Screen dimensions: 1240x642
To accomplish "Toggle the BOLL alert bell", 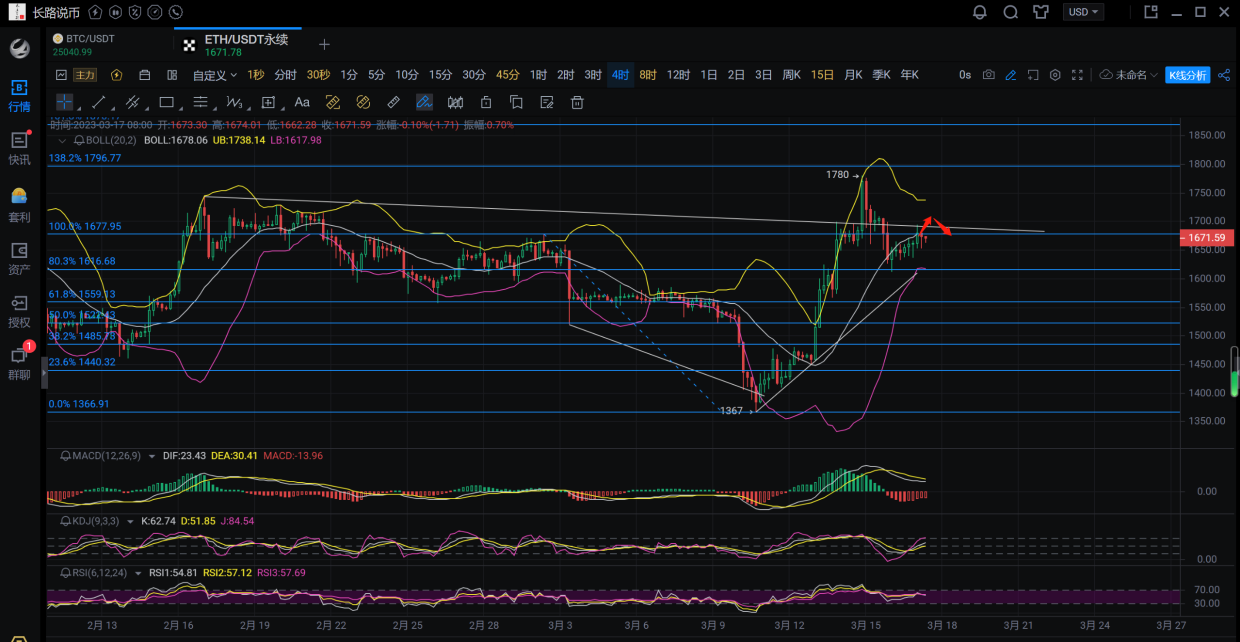I will click(x=80, y=141).
